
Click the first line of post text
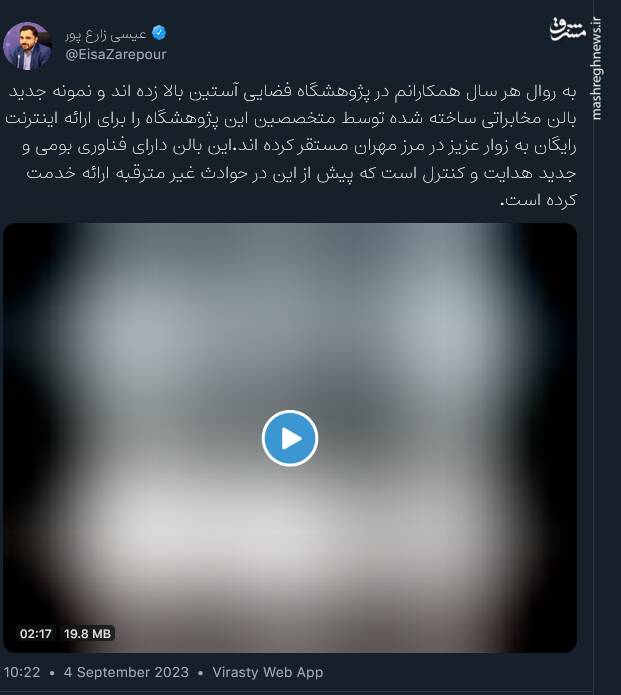click(x=293, y=92)
